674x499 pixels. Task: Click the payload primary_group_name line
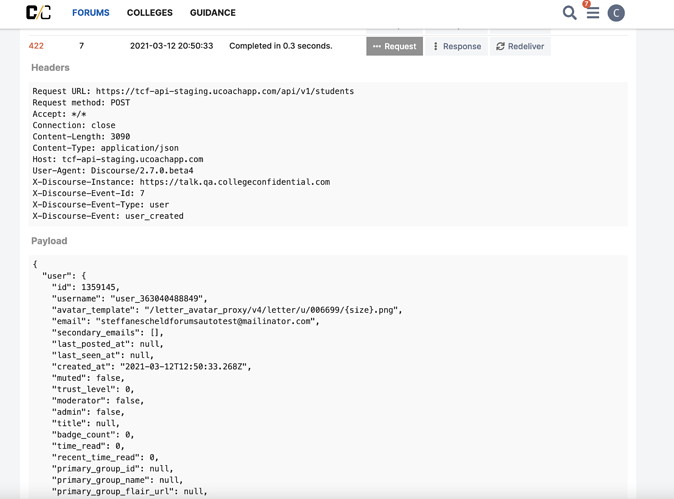117,480
